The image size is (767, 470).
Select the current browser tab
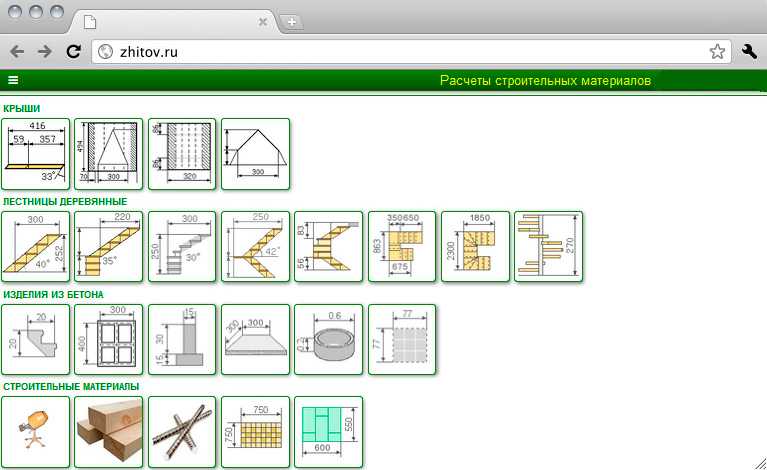[x=176, y=22]
